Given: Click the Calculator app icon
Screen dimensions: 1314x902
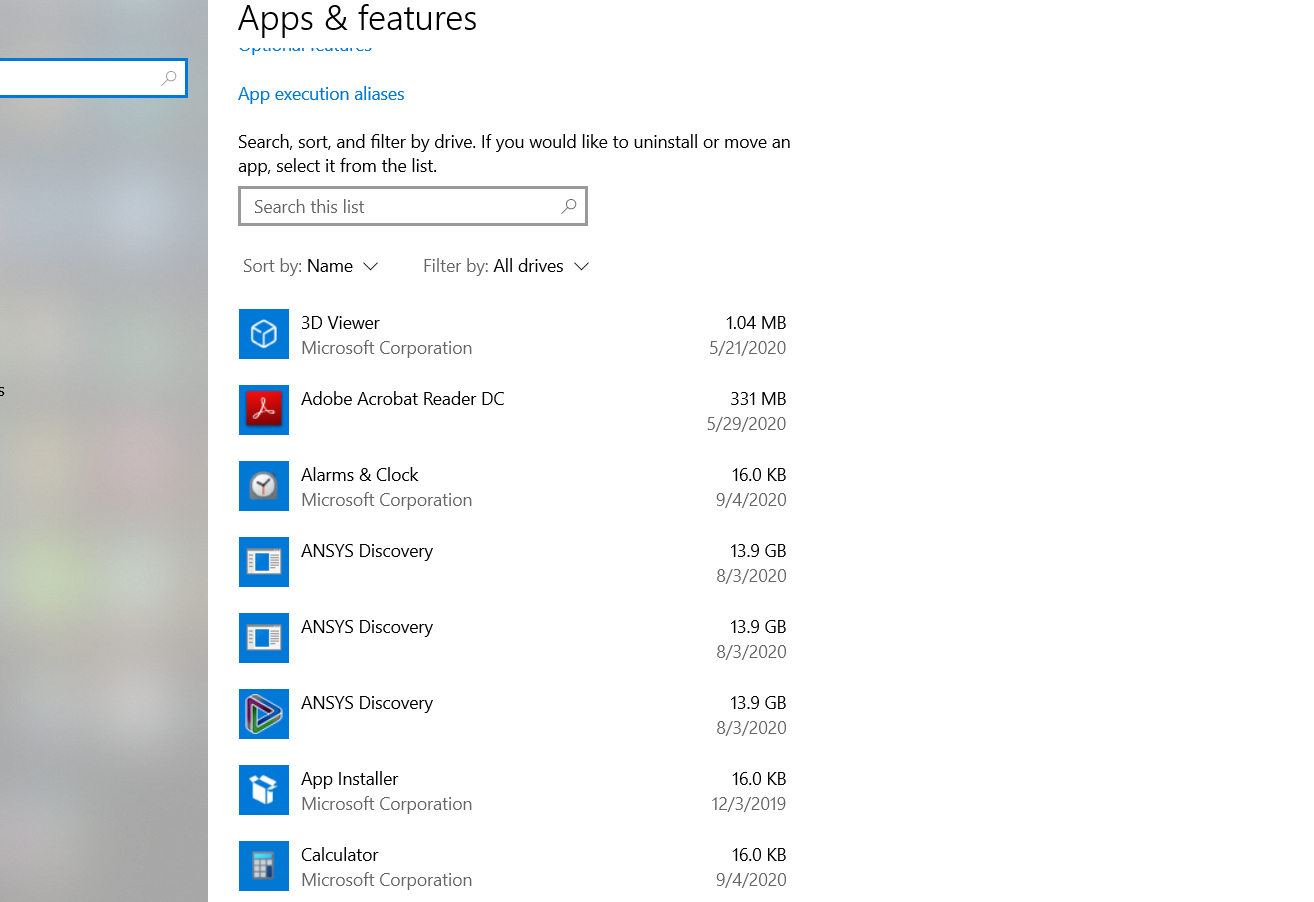Looking at the screenshot, I should 264,866.
